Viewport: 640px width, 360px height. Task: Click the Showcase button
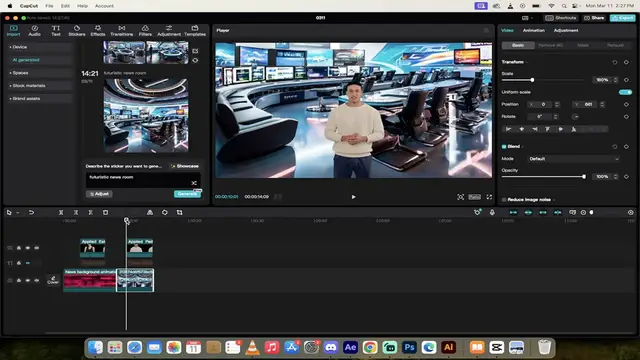185,166
